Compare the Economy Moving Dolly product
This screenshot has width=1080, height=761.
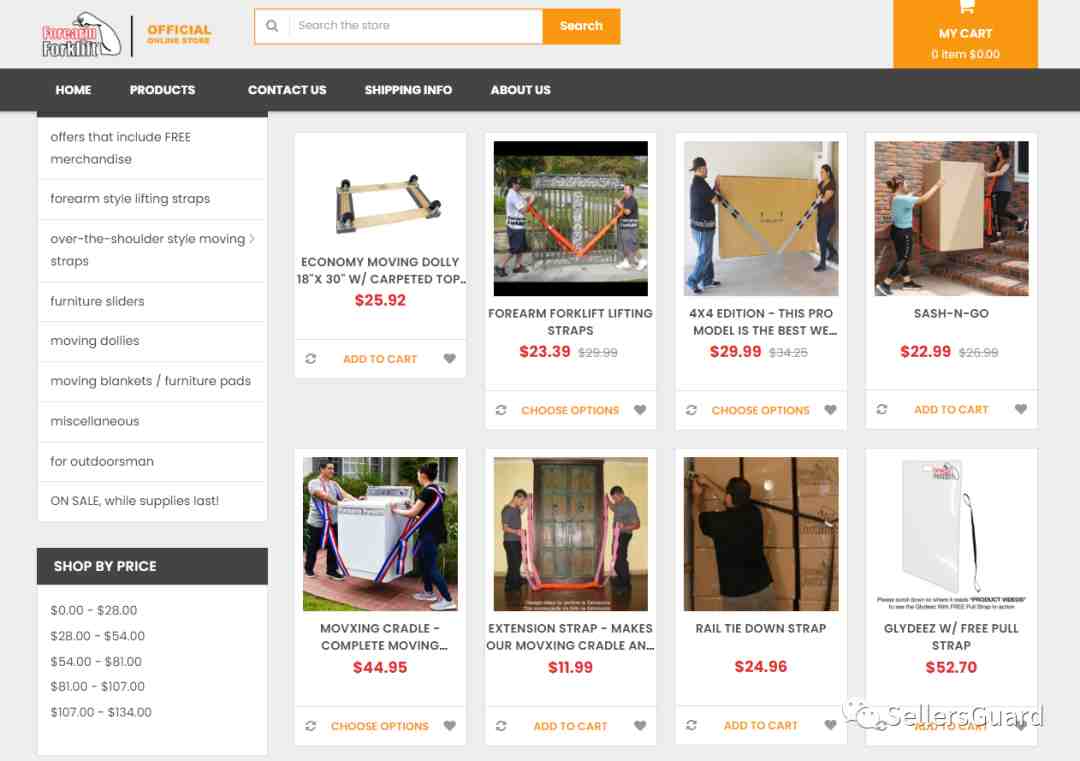point(311,359)
